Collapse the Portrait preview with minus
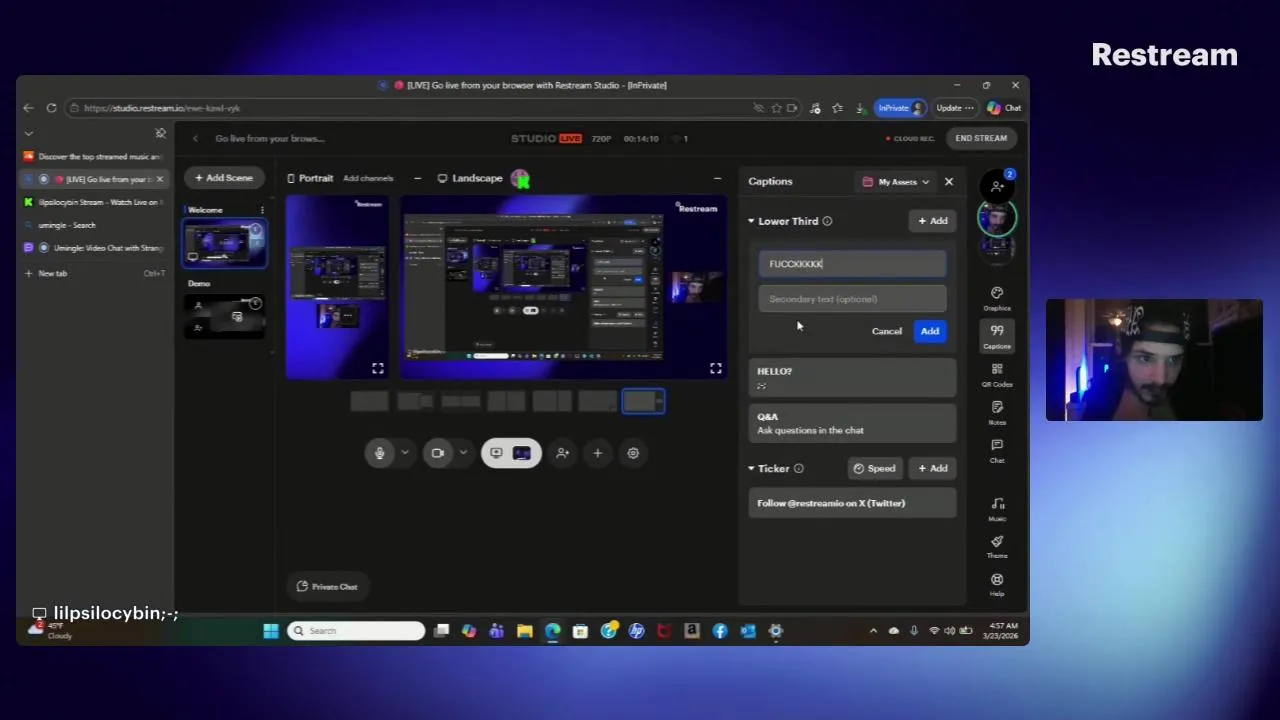 417,178
